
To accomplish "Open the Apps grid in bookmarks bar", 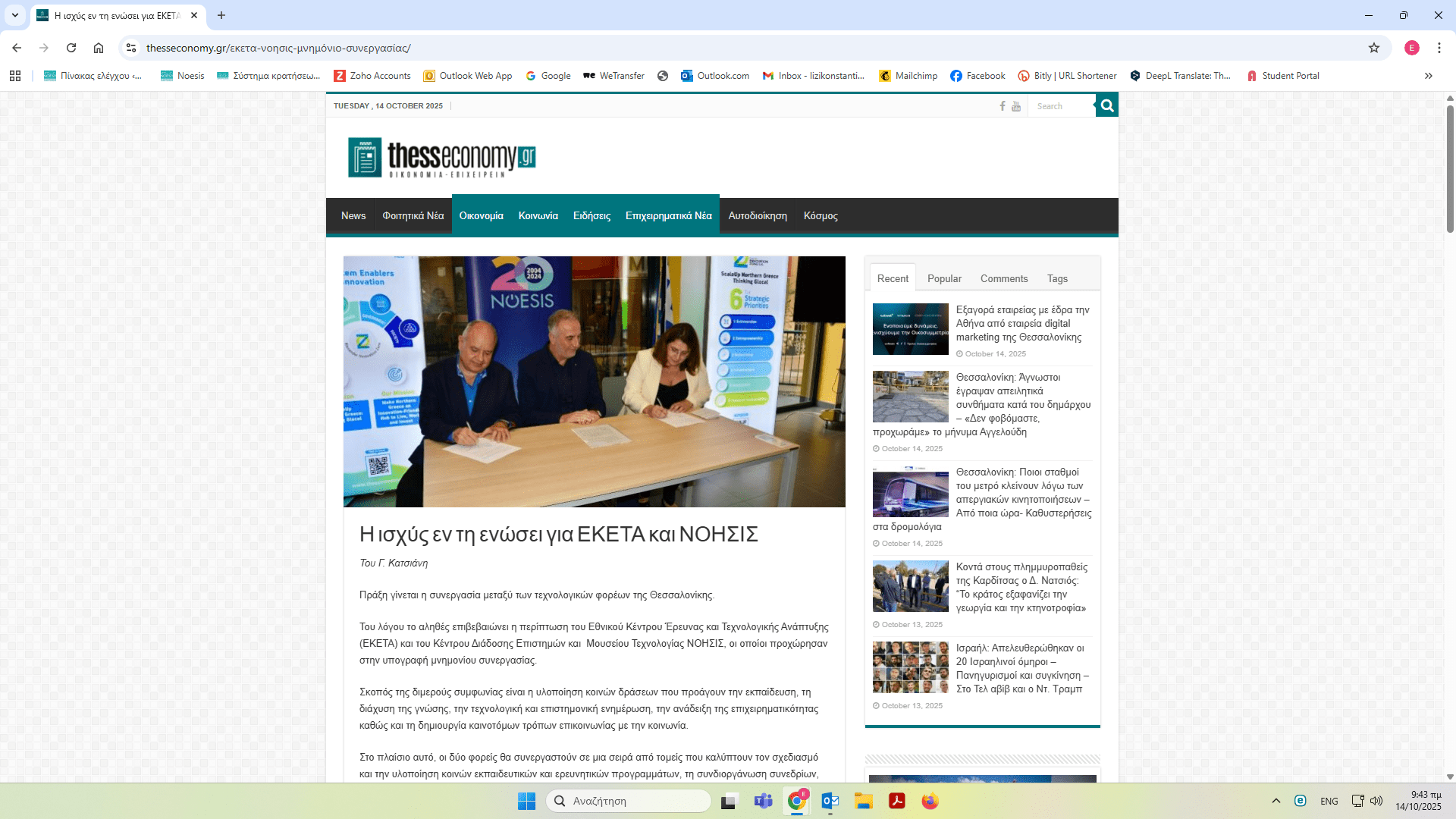I will tap(15, 76).
